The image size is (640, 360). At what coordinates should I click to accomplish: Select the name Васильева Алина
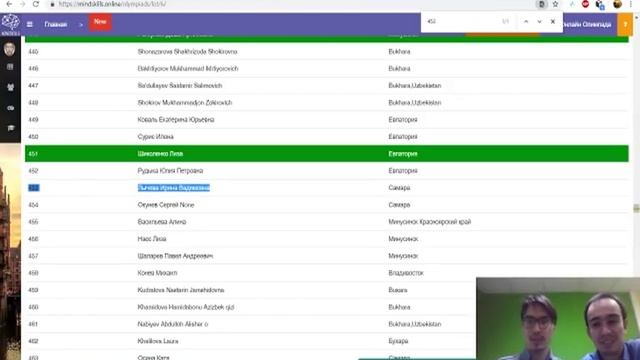162,222
